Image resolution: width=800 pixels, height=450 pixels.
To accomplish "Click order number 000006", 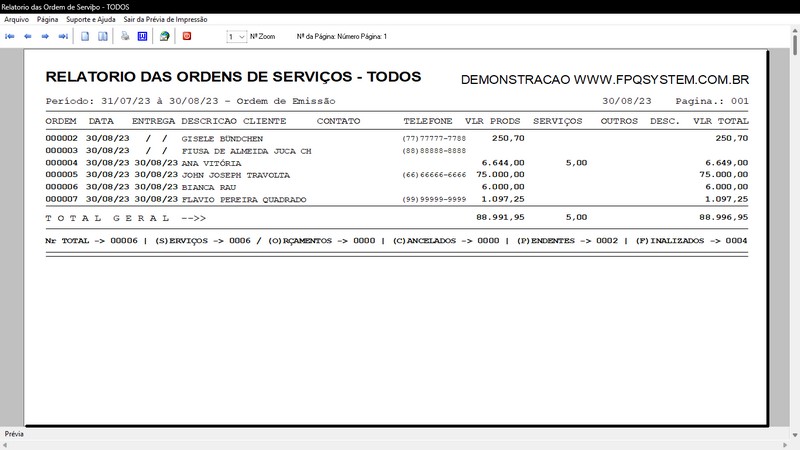I will click(x=62, y=187).
